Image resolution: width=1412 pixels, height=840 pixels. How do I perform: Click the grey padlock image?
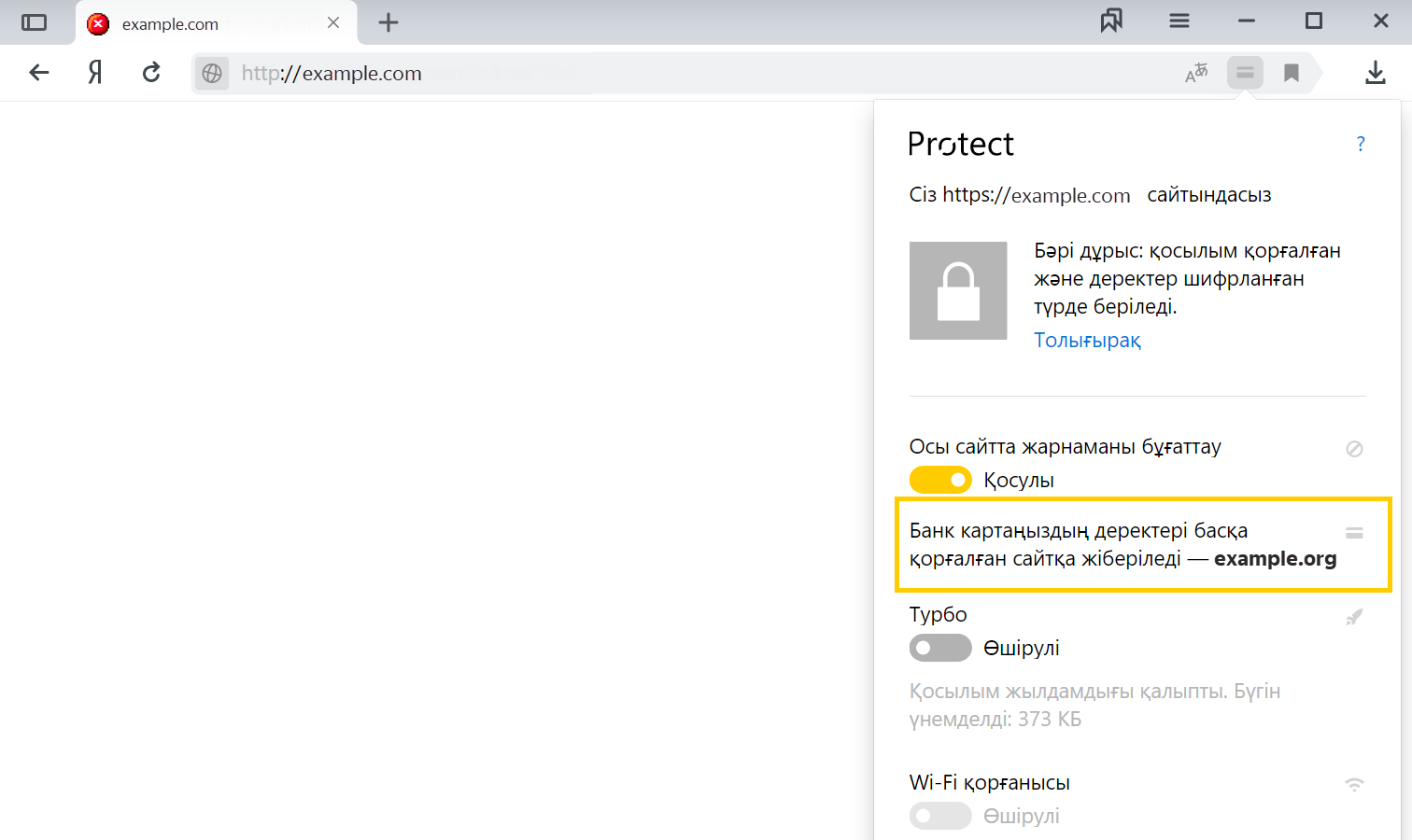pos(958,290)
